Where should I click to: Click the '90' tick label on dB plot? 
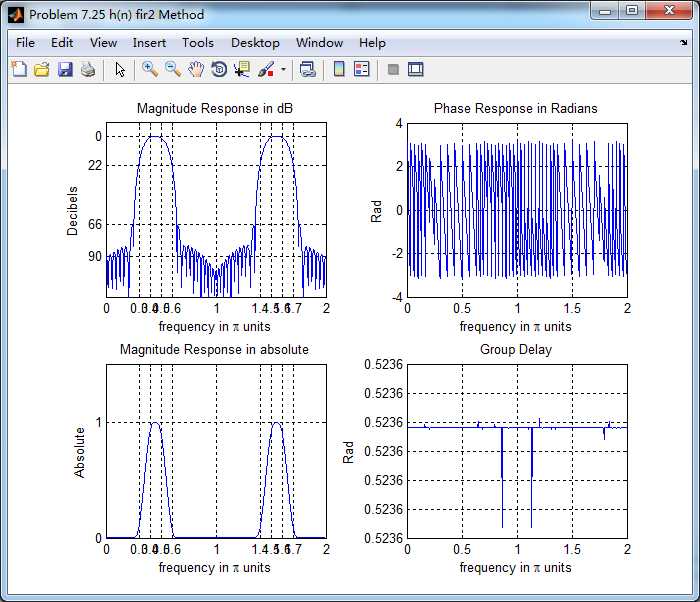(x=95, y=256)
